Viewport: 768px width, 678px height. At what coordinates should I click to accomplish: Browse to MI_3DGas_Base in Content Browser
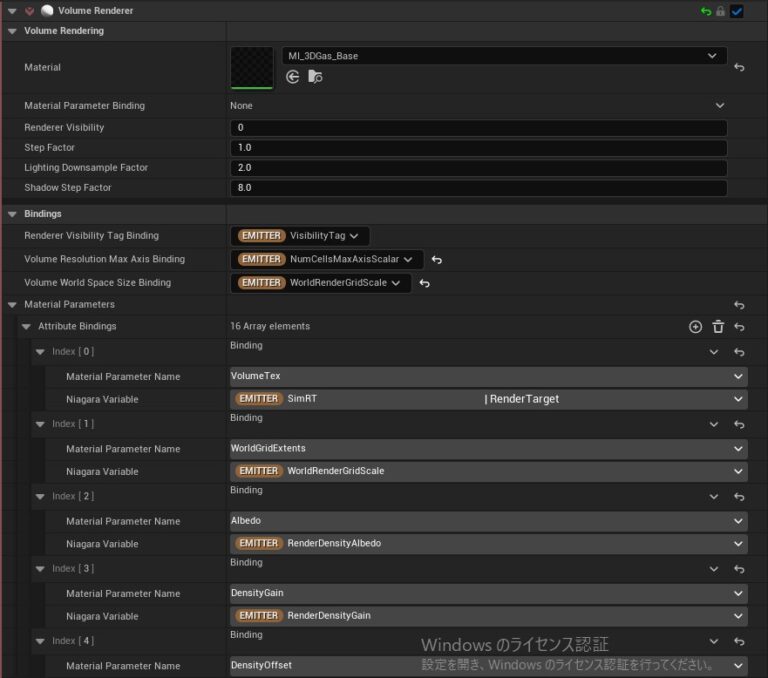click(315, 76)
